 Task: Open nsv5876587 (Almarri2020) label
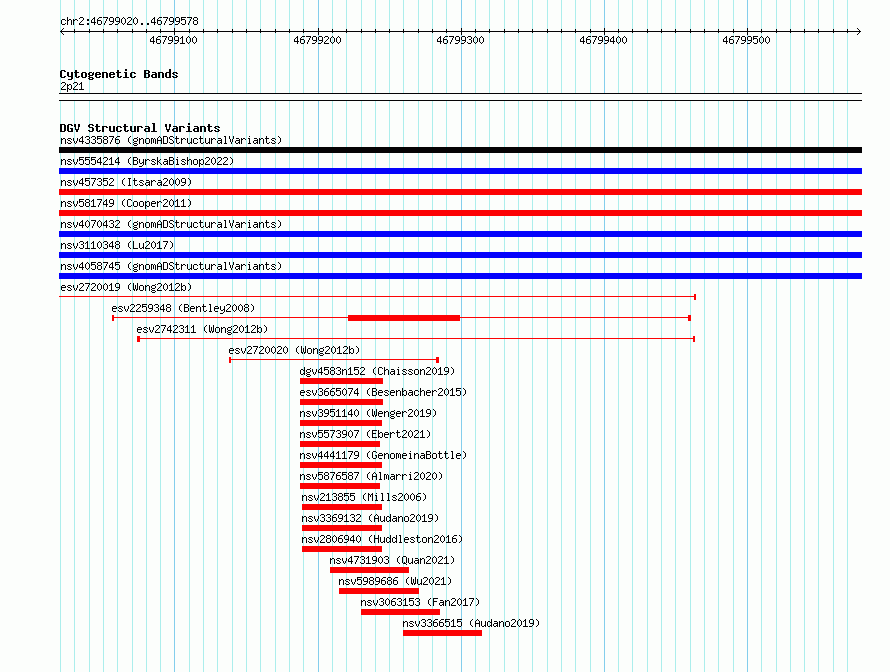(x=371, y=476)
